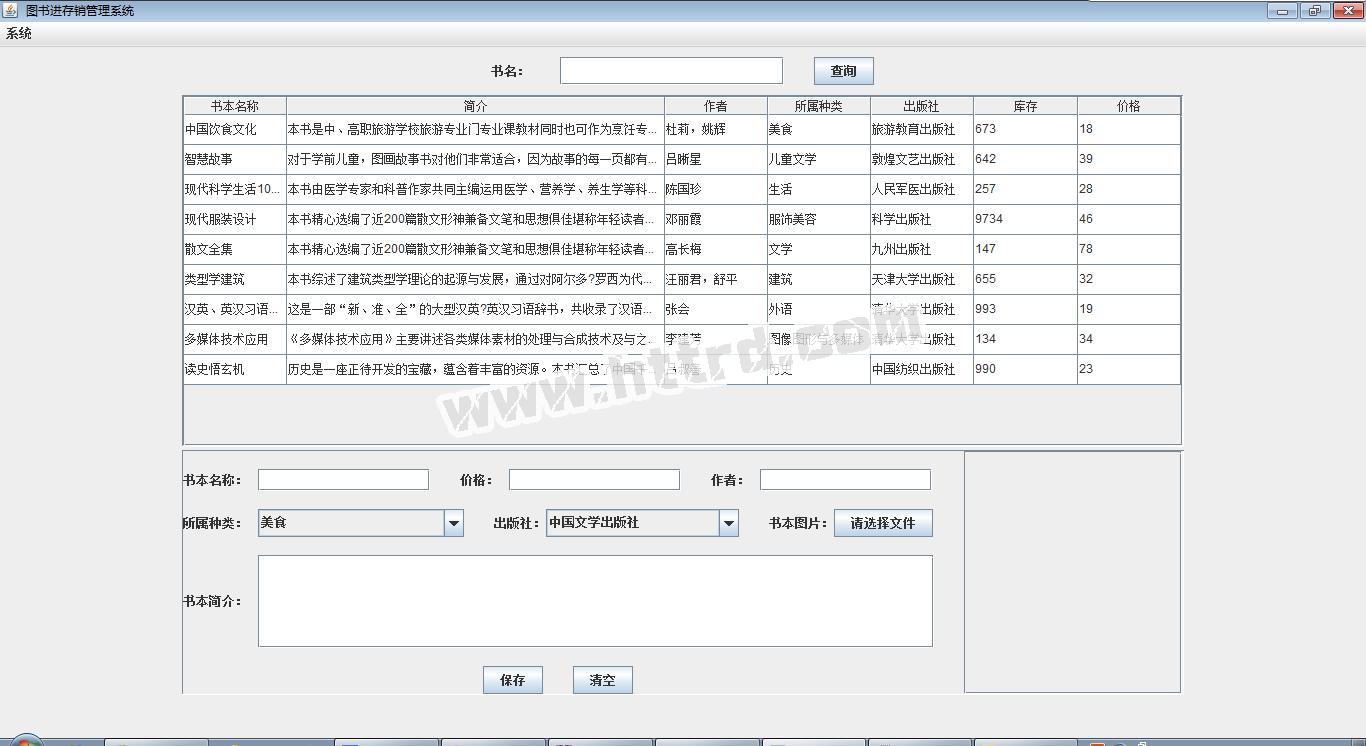Viewport: 1366px width, 746px height.
Task: Click the 书本名称 column header
Action: click(235, 106)
